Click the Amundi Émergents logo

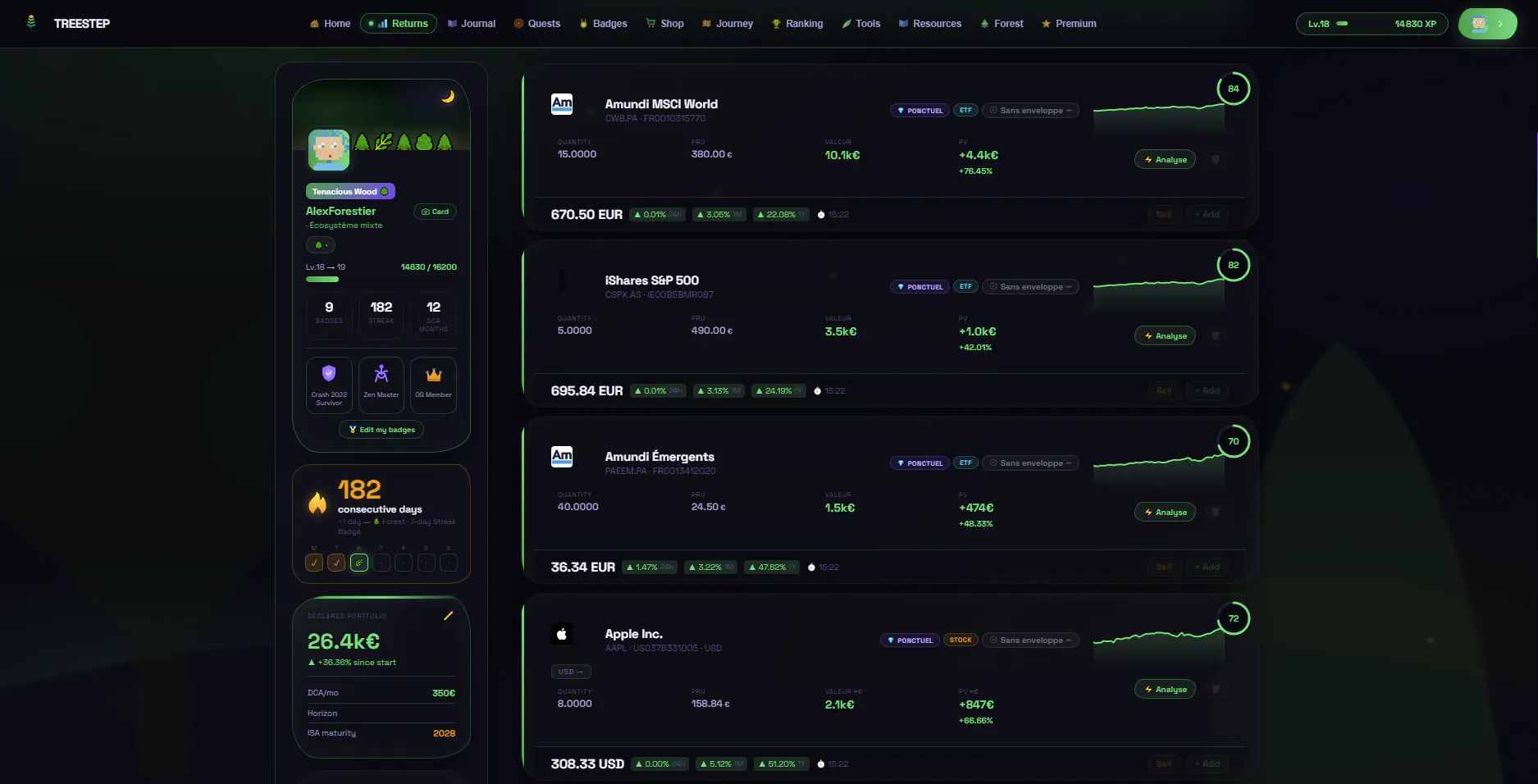tap(562, 457)
